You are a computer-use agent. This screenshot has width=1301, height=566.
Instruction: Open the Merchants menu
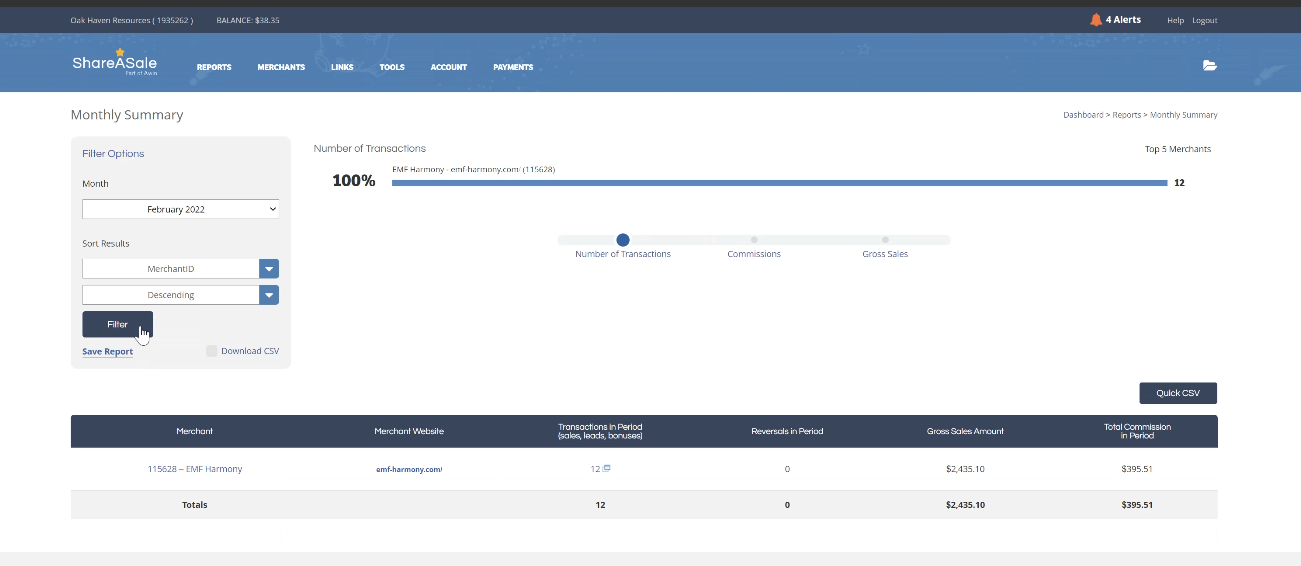pos(281,67)
